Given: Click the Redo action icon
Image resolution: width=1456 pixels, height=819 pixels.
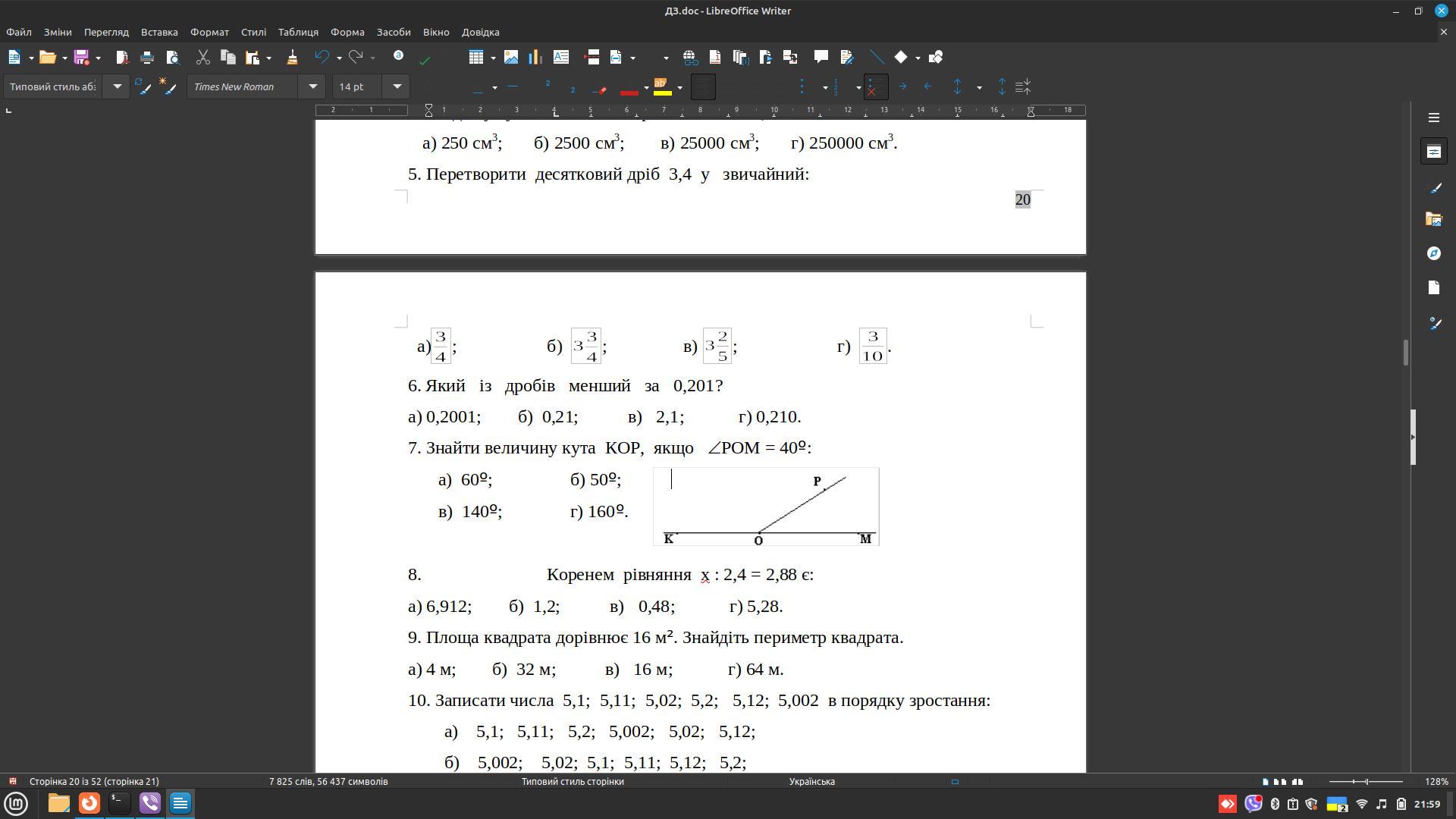Looking at the screenshot, I should 358,57.
